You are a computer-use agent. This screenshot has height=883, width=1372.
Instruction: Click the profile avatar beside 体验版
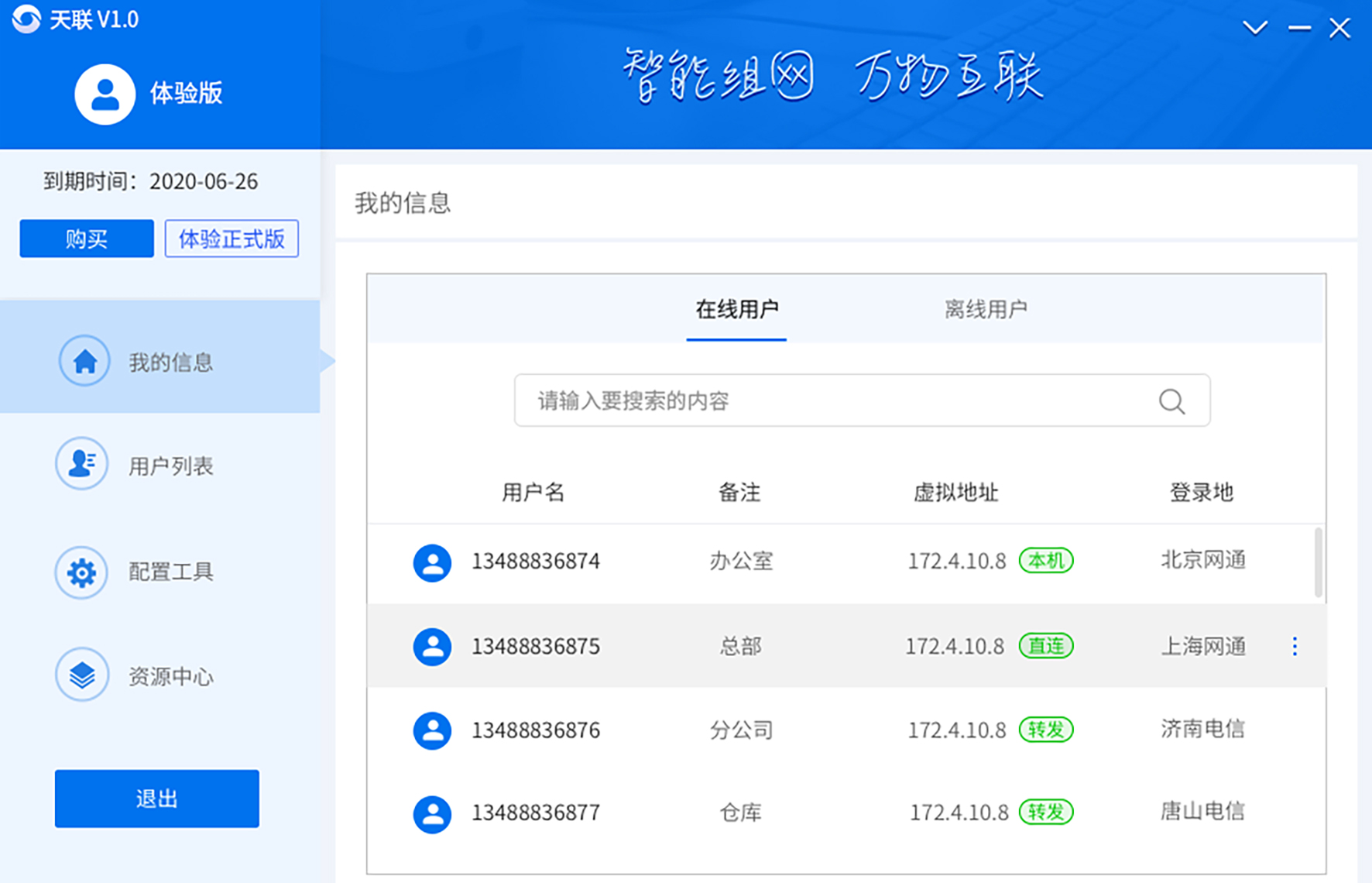pyautogui.click(x=105, y=94)
